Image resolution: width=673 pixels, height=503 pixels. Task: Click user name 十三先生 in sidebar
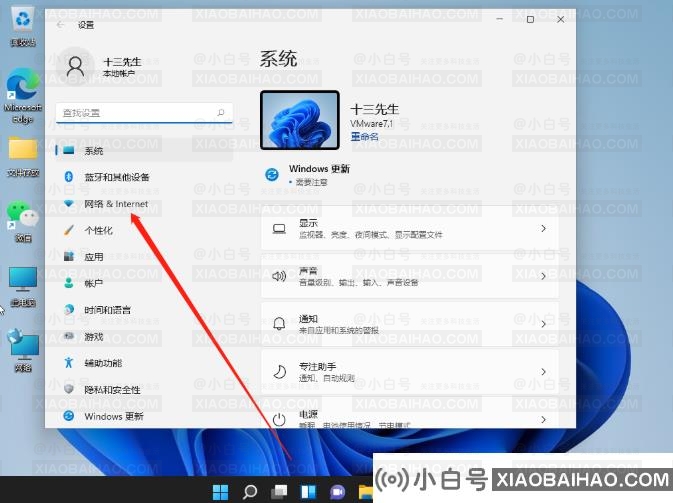coord(123,62)
